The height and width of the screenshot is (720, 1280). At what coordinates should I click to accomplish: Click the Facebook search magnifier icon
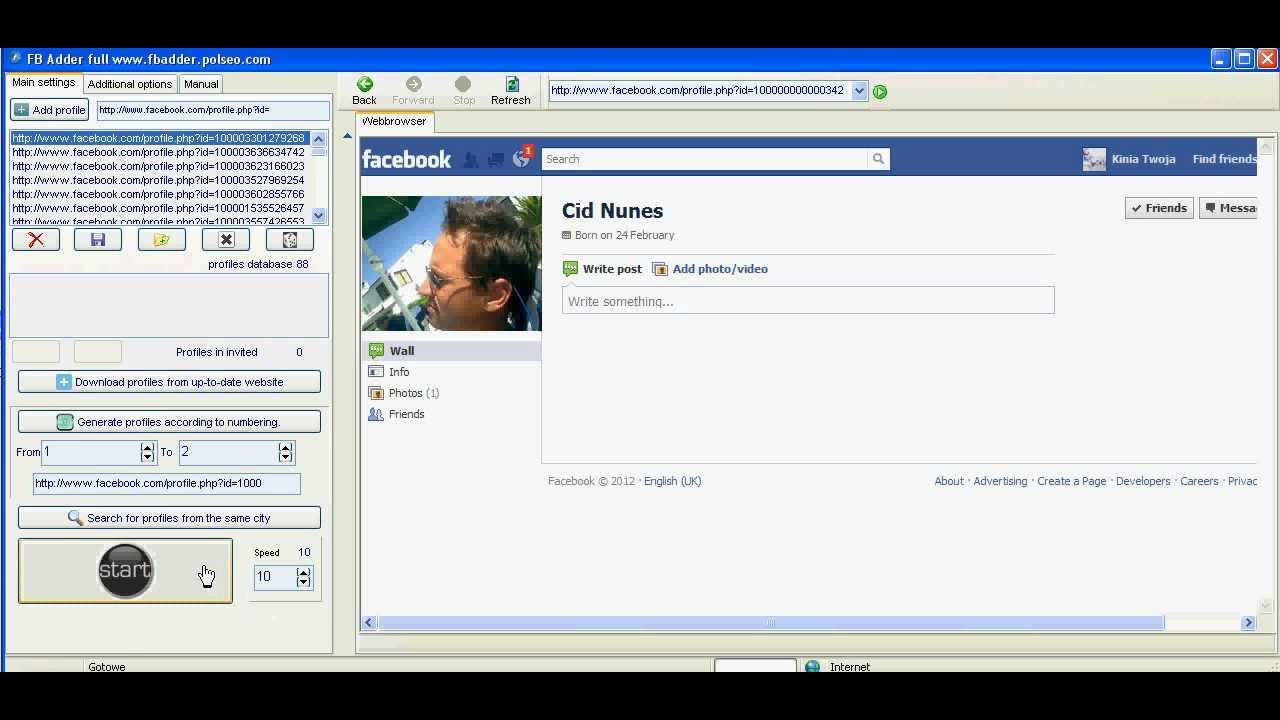click(x=878, y=159)
